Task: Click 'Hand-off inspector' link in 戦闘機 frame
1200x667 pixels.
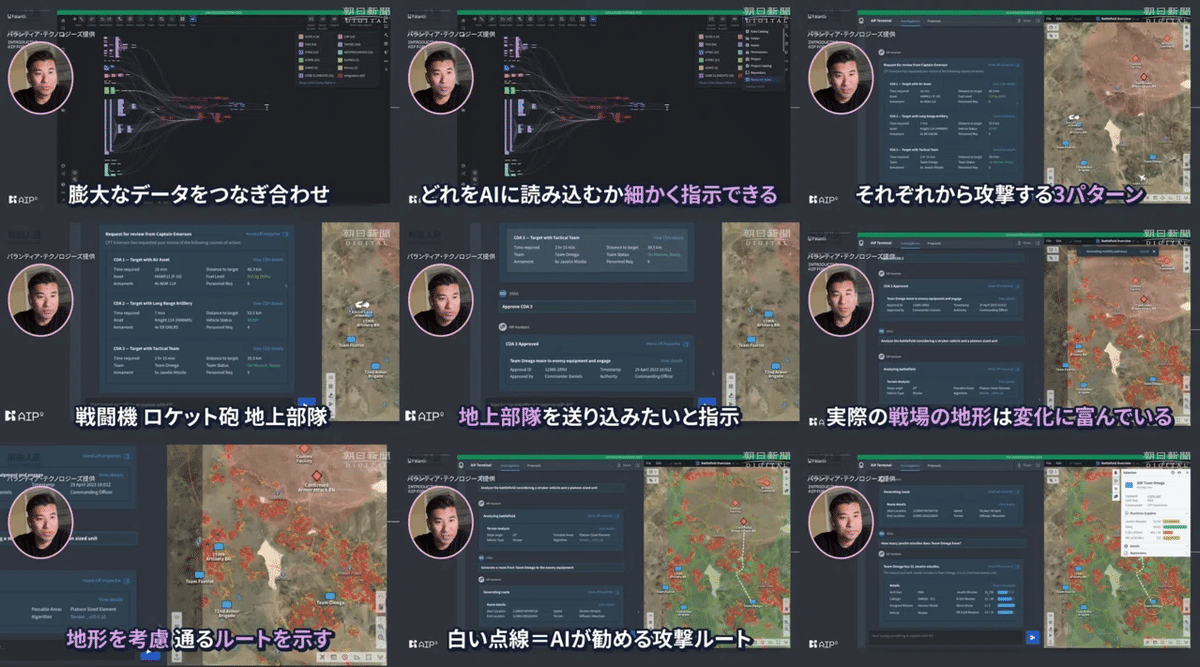Action: [267, 234]
